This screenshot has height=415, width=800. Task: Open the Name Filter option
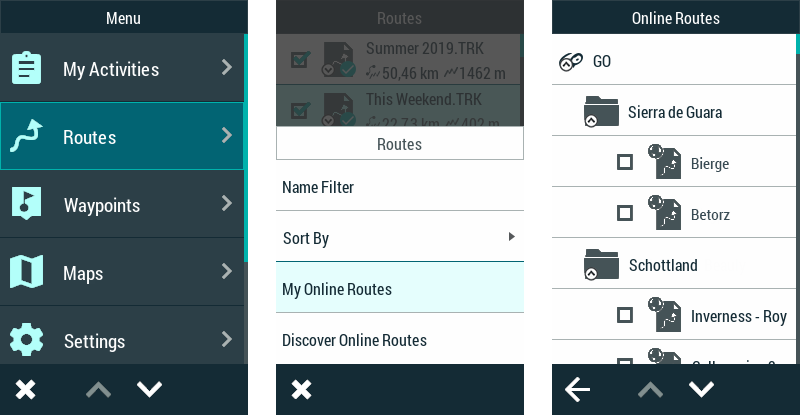[x=399, y=187]
